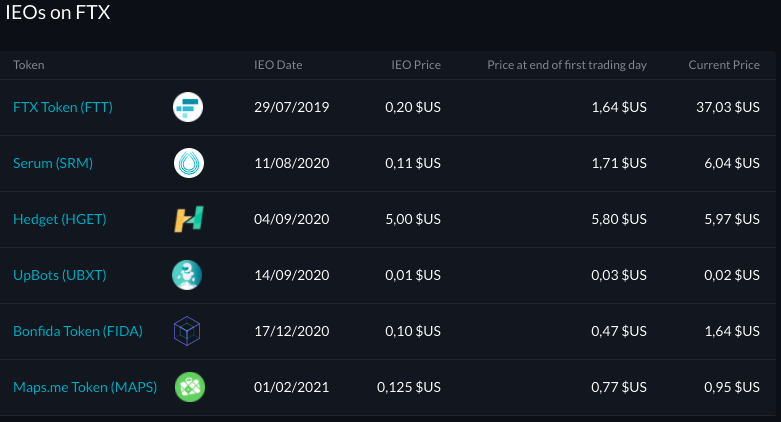781x422 pixels.
Task: Open the FTX Token (FTT) link
Action: 61,107
